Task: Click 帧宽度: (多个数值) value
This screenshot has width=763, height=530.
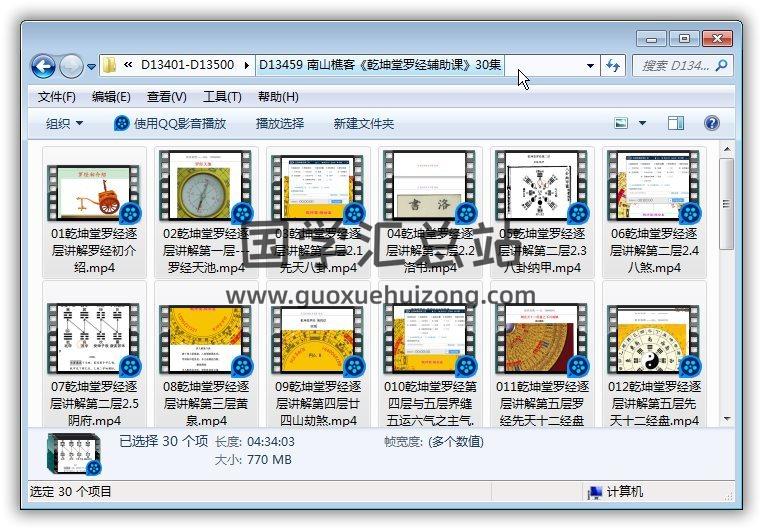Action: tap(455, 442)
